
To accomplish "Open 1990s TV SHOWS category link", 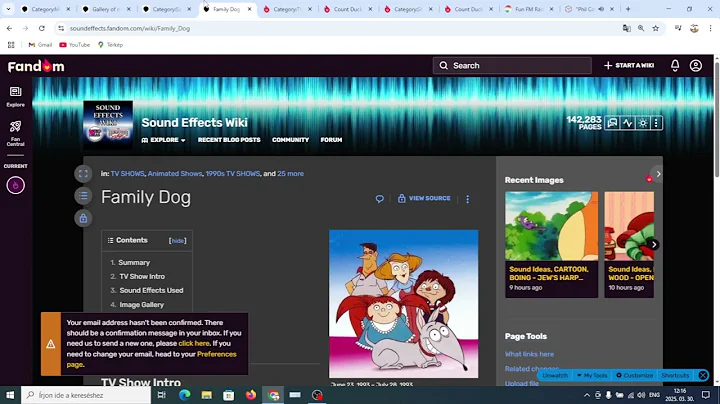I will pos(232,174).
